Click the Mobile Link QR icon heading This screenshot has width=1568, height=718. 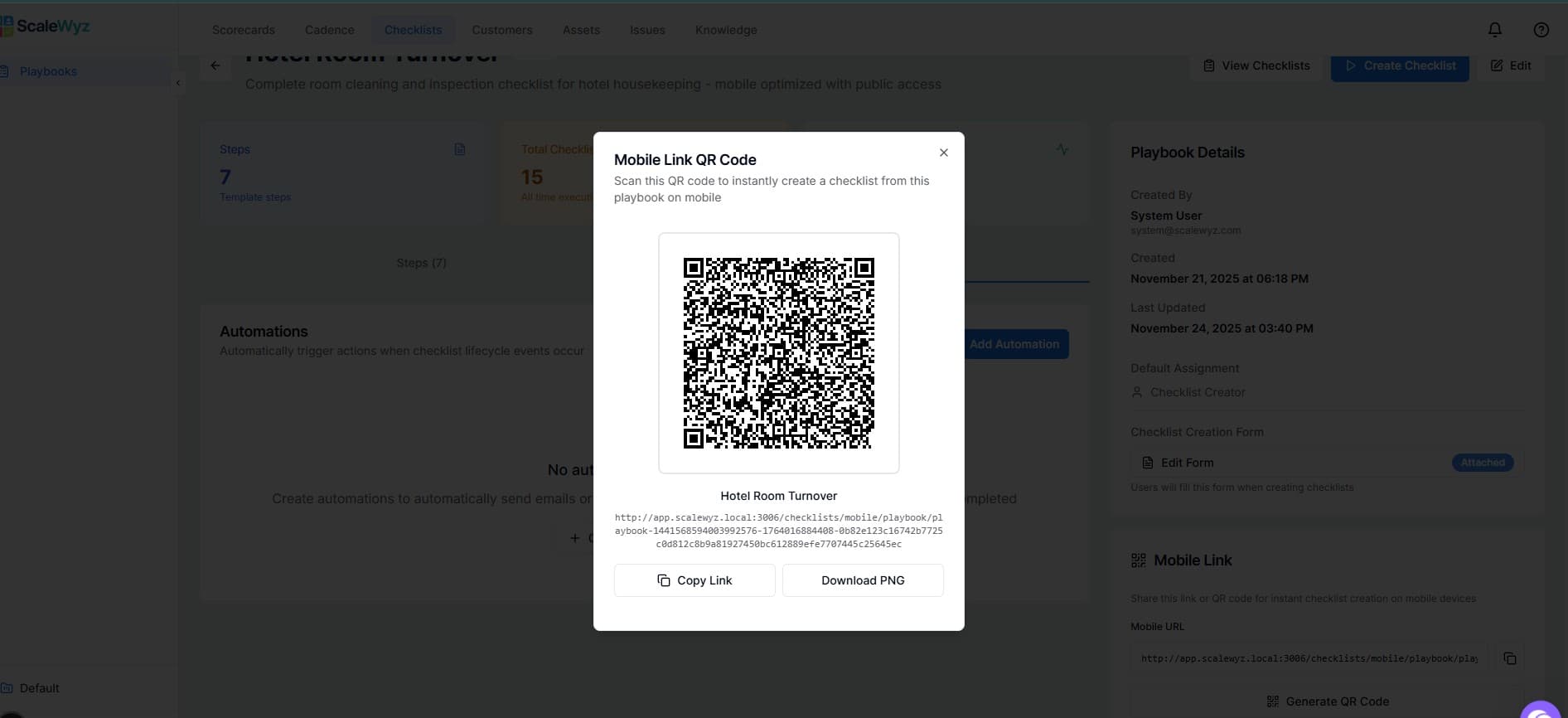pyautogui.click(x=1139, y=560)
